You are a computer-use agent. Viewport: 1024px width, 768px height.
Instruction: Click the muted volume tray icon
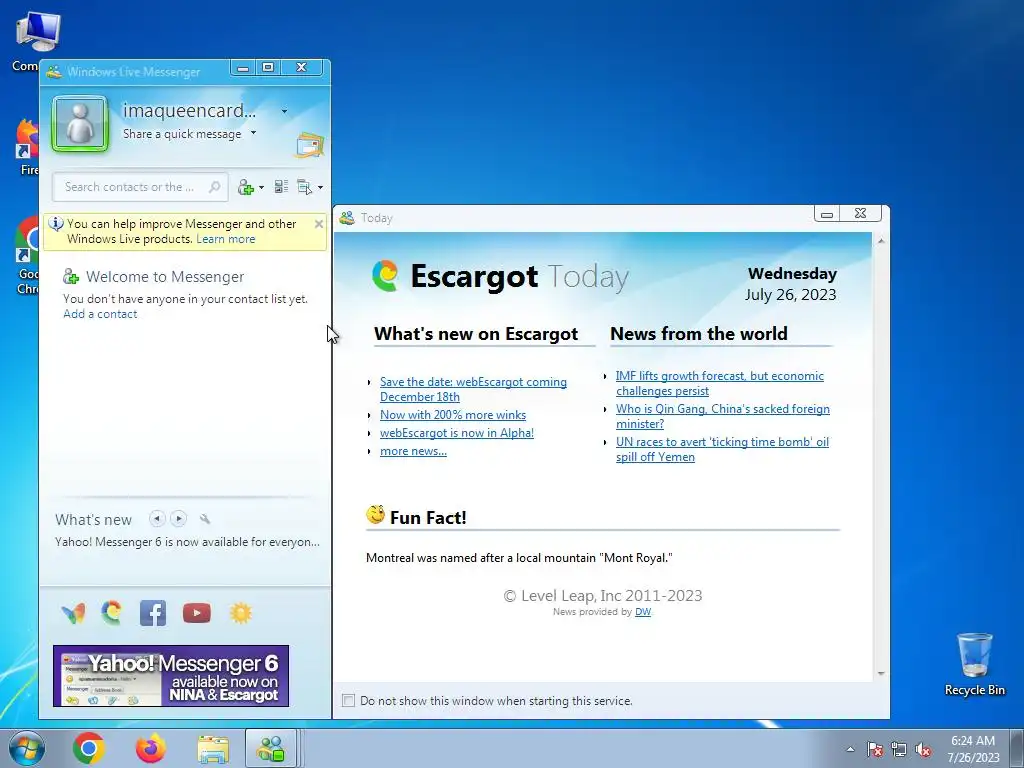[923, 749]
